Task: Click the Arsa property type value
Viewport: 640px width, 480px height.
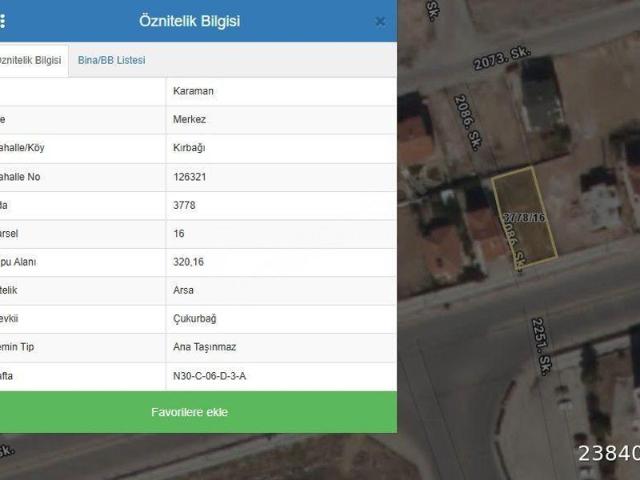Action: click(183, 290)
